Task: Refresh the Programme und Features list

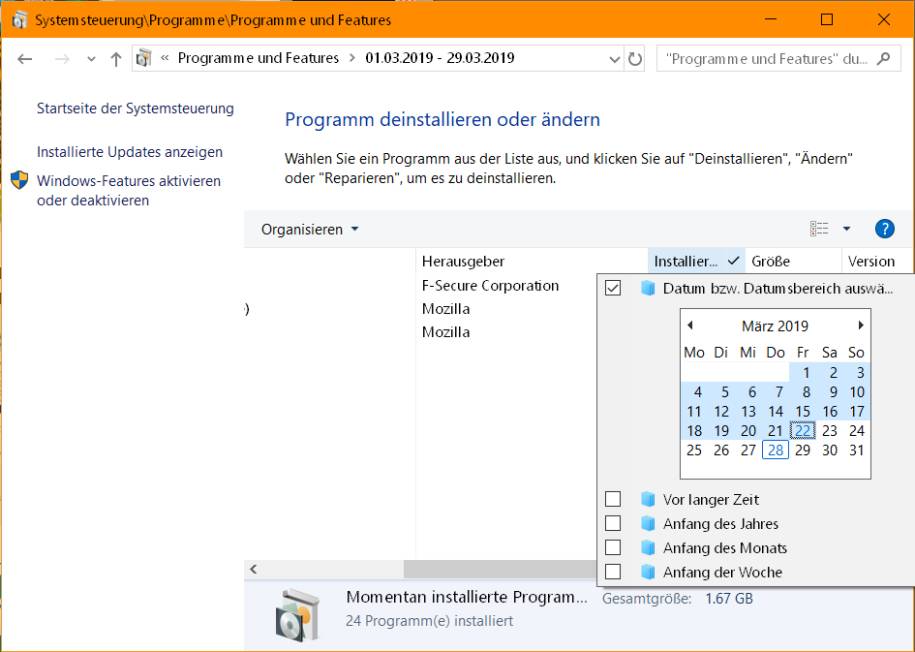Action: click(635, 59)
